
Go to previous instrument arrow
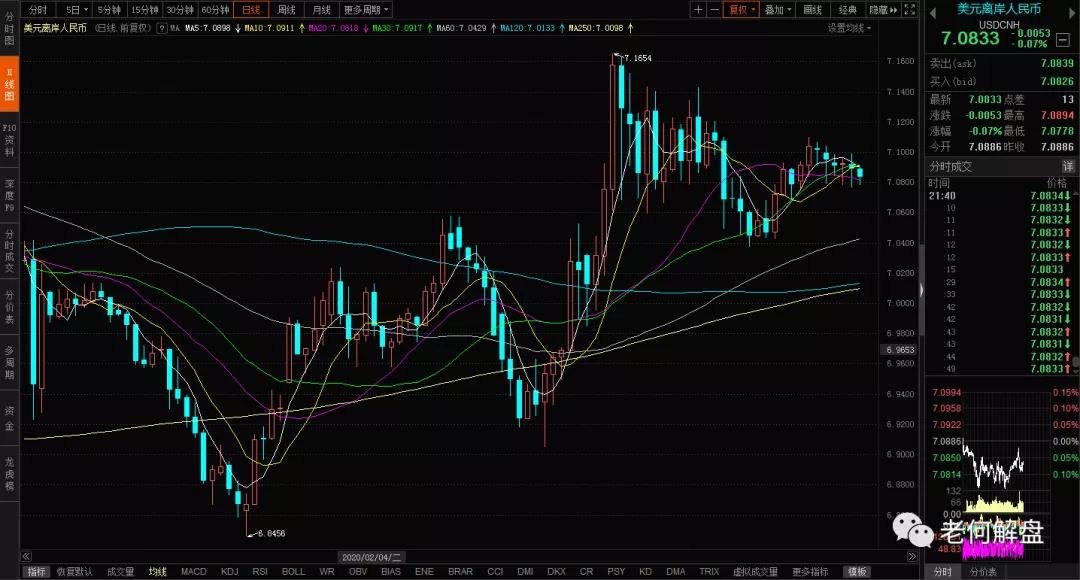coord(933,13)
